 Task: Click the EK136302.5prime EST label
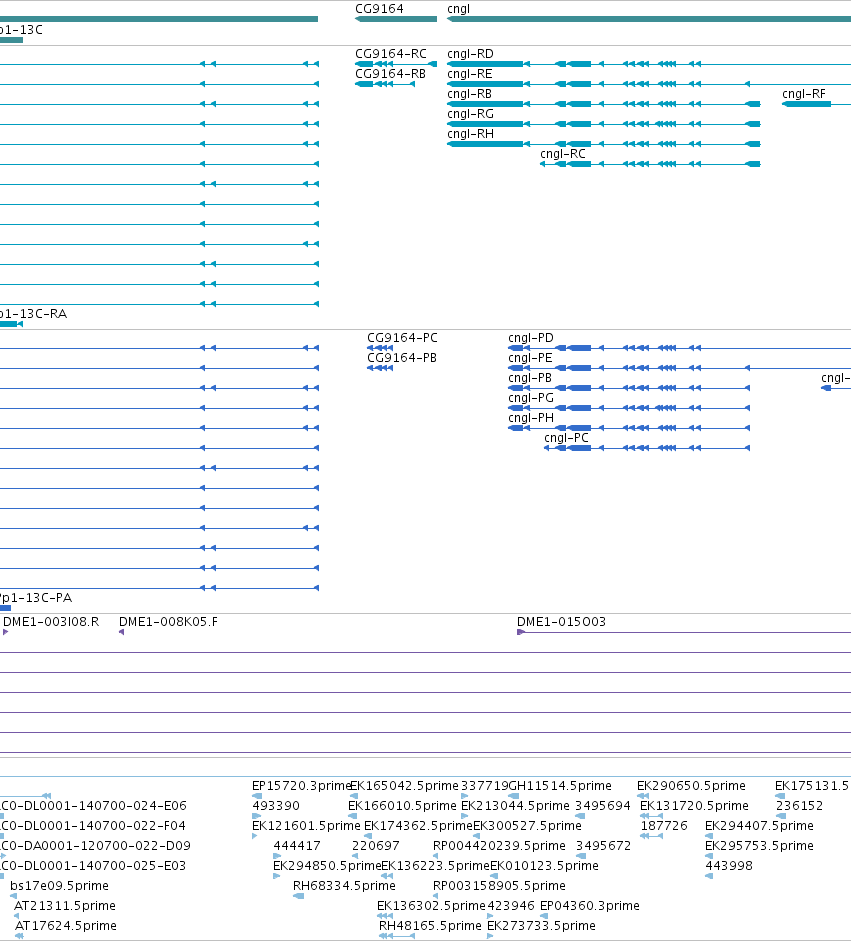point(432,906)
